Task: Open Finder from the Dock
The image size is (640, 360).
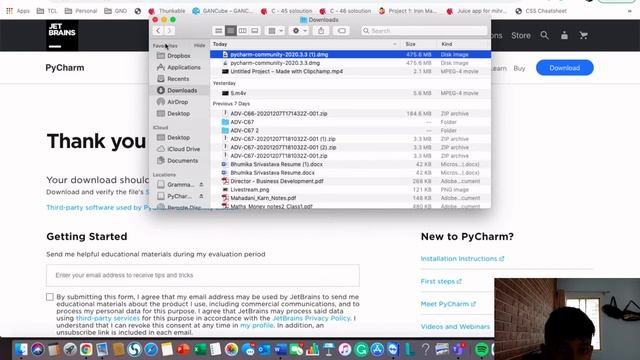Action: (x=21, y=349)
